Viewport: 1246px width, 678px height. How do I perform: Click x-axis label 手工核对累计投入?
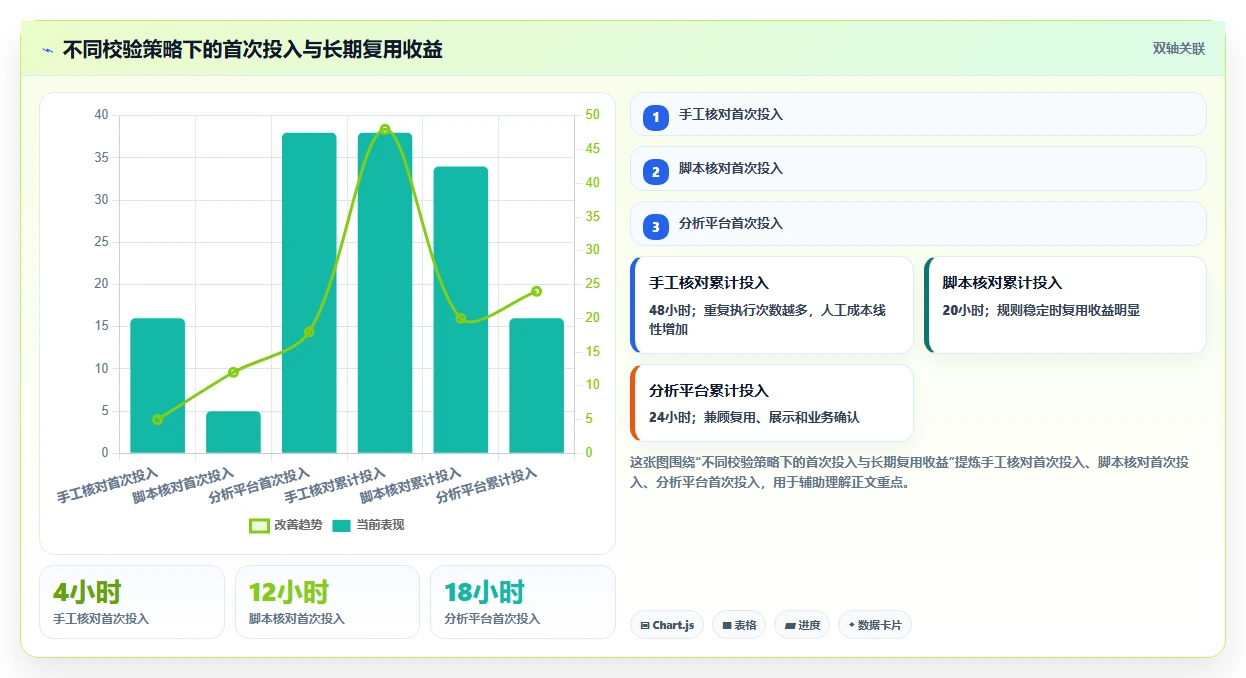[x=335, y=485]
